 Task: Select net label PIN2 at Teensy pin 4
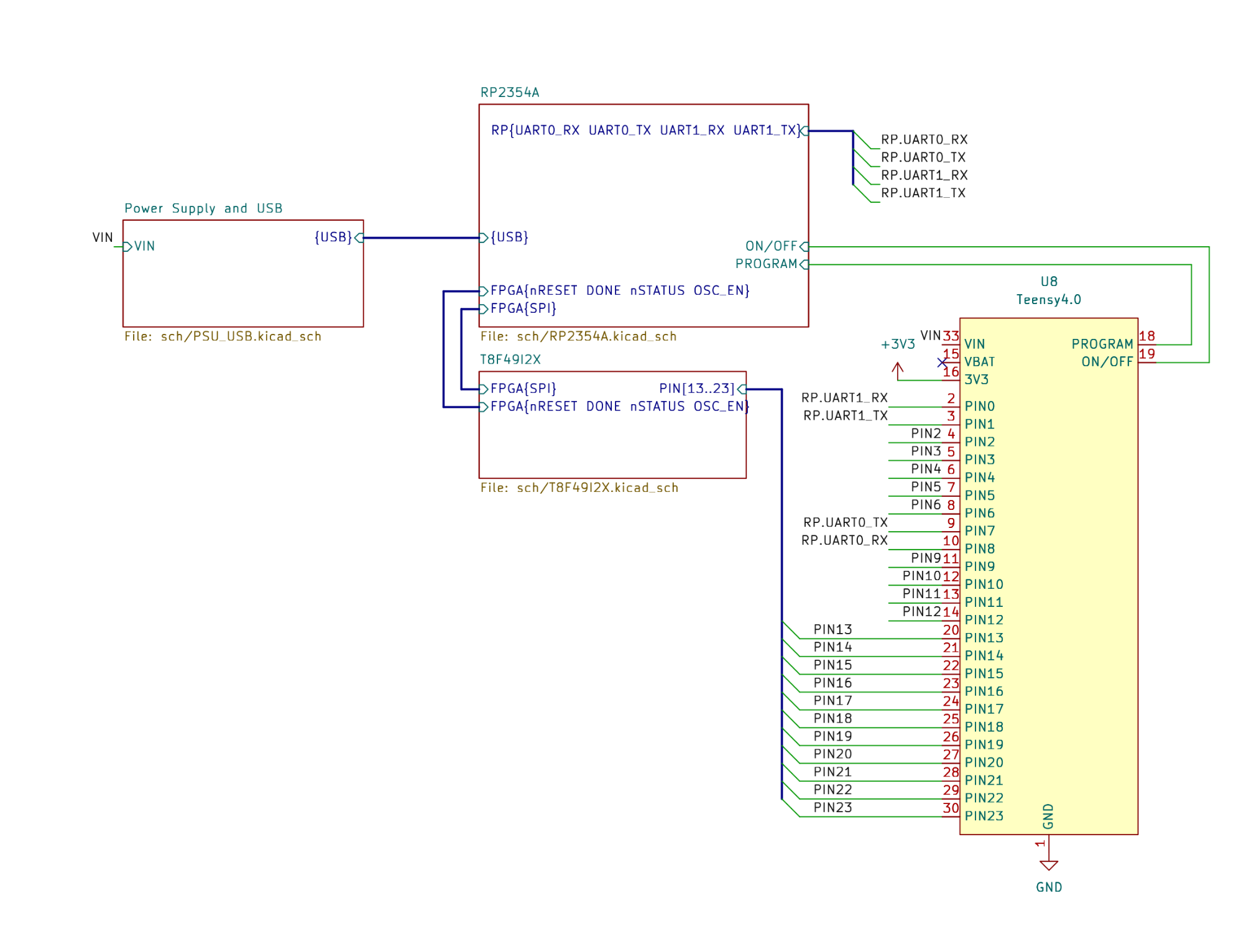926,433
